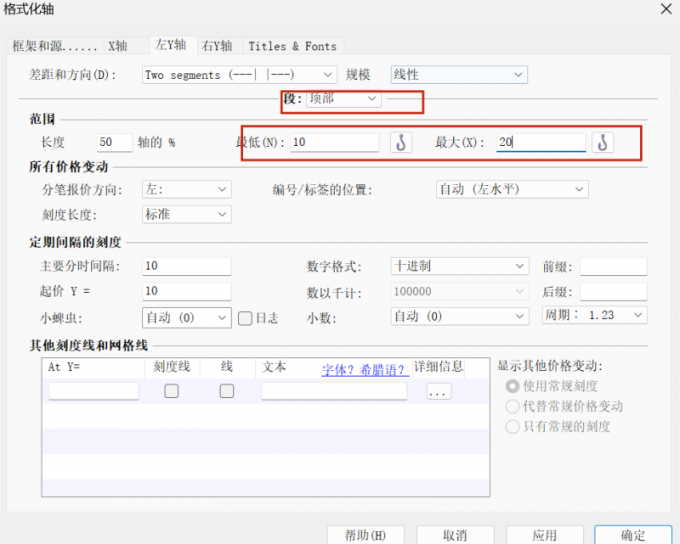This screenshot has width=680, height=544.
Task: Click the 主要分时间隔 input field
Action: click(186, 267)
